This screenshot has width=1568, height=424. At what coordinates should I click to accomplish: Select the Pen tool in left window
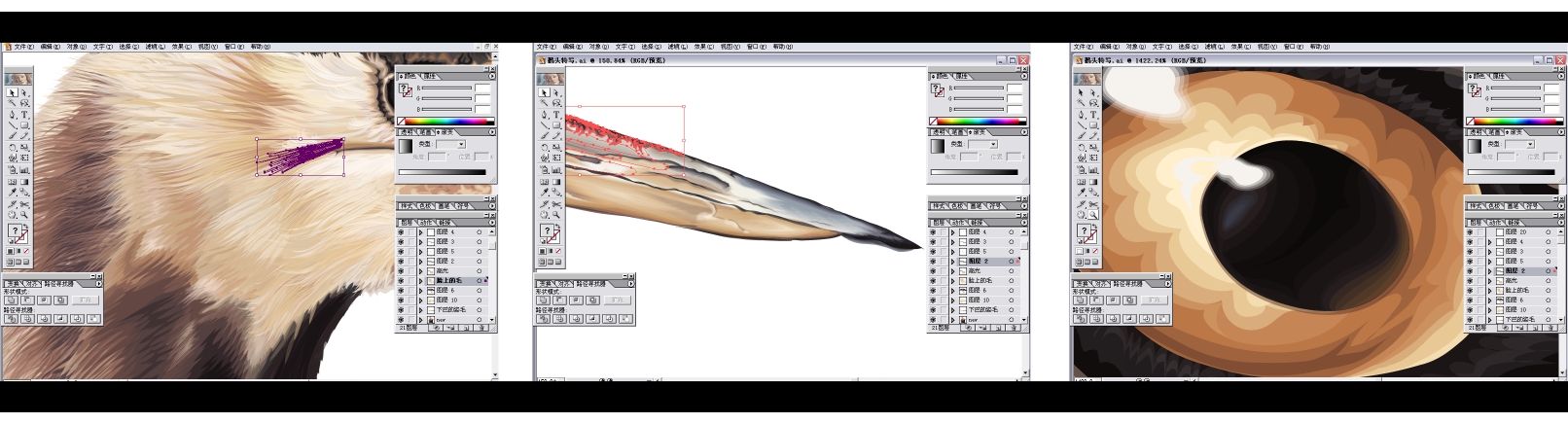[x=12, y=115]
